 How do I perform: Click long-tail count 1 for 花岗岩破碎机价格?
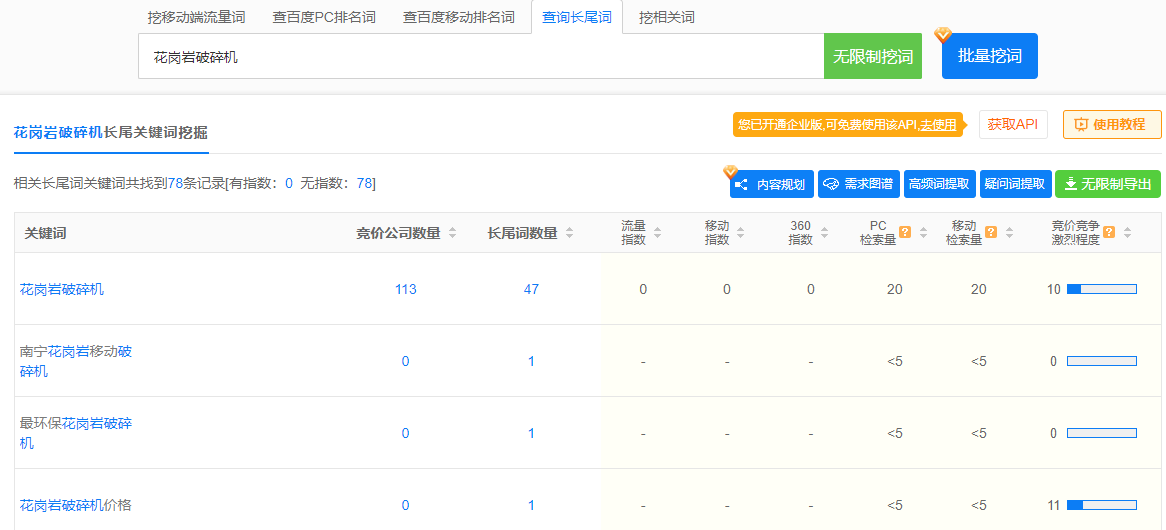pos(531,505)
